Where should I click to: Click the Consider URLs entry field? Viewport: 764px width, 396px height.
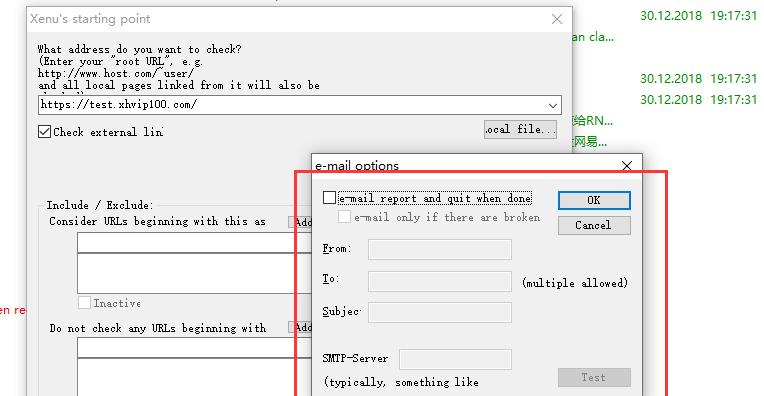coord(194,243)
